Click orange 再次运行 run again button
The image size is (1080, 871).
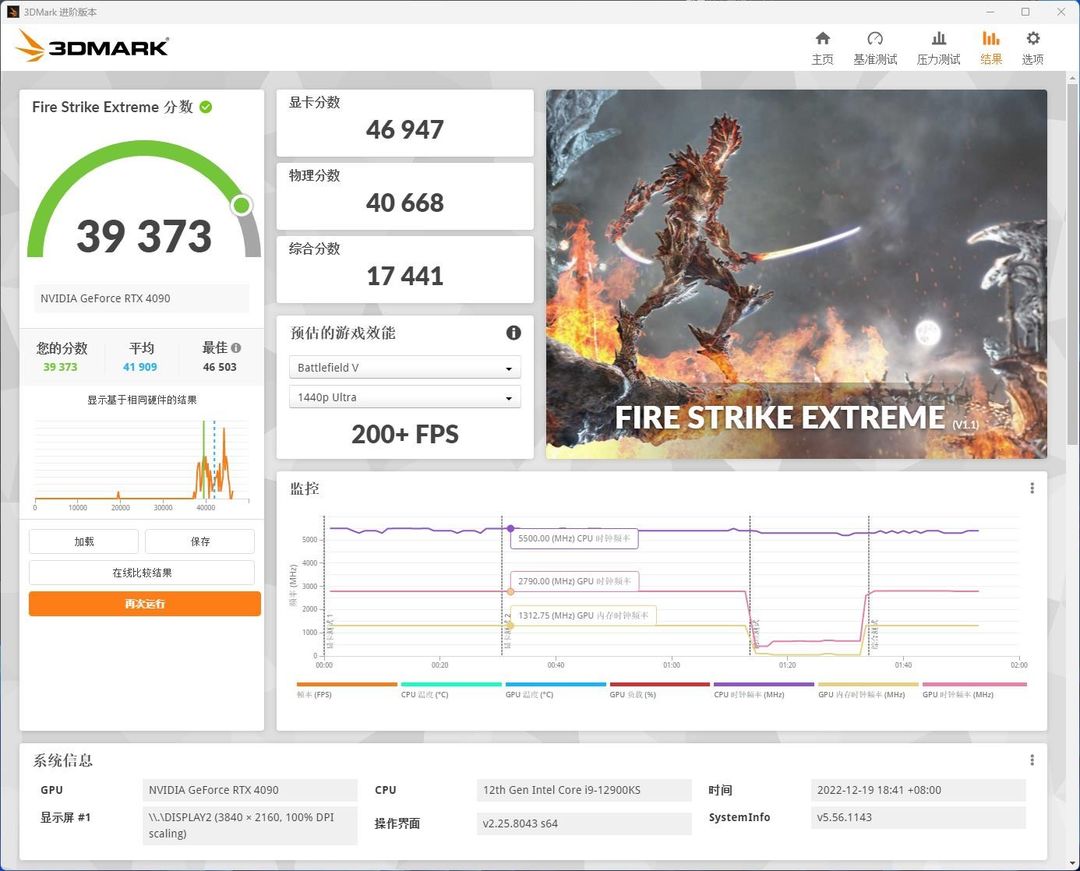pyautogui.click(x=145, y=604)
